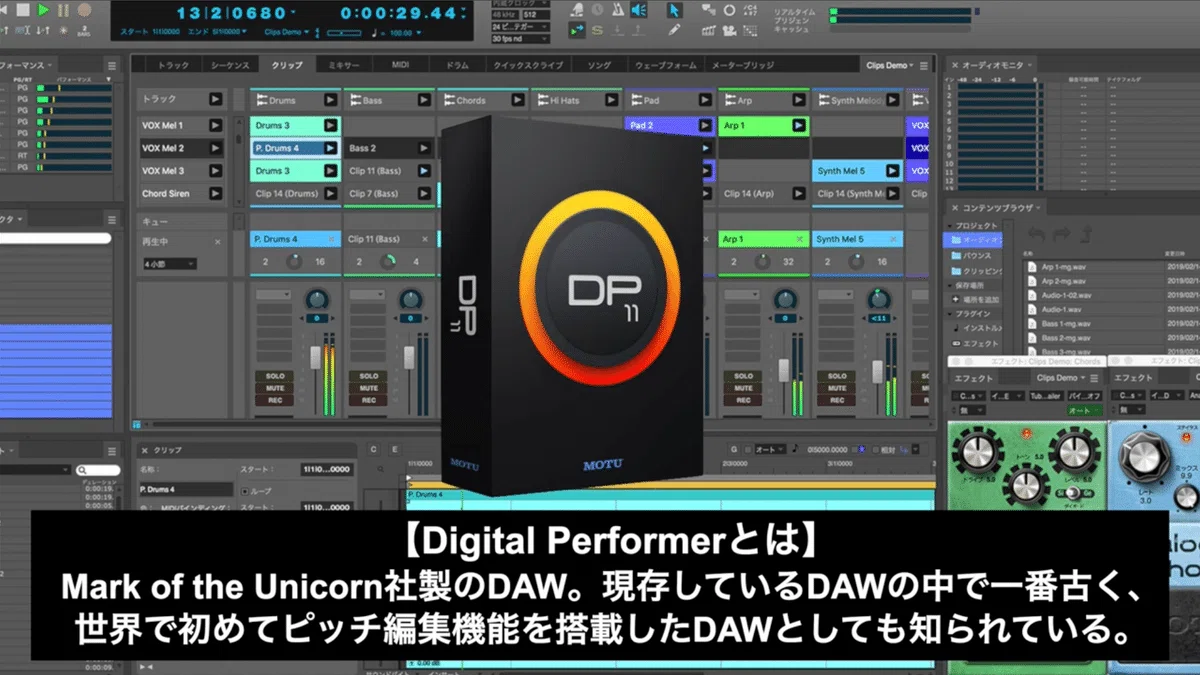The height and width of the screenshot is (675, 1200).
Task: Open the 4小節 queue length dropdown
Action: 168,264
